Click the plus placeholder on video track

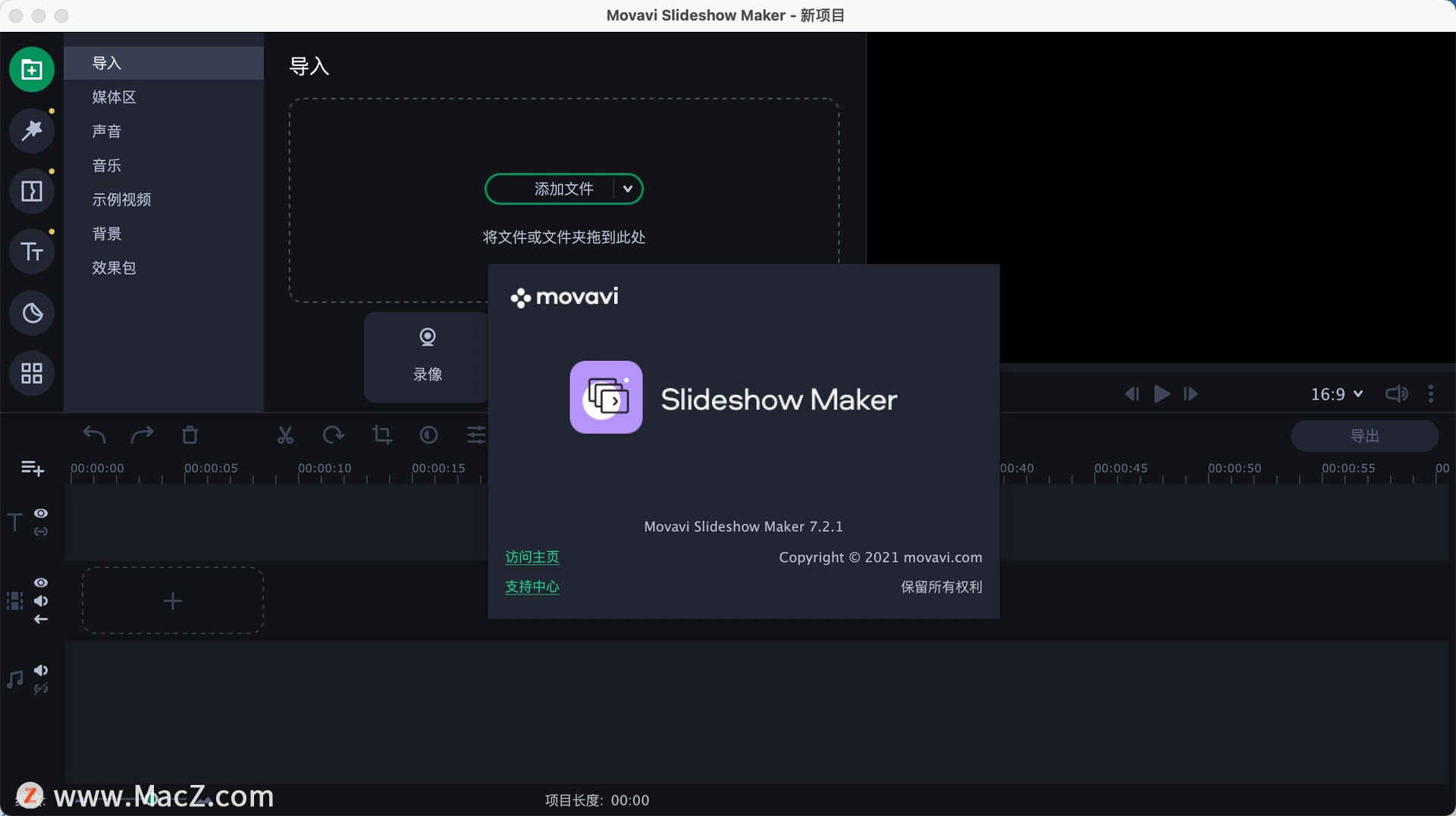tap(173, 601)
